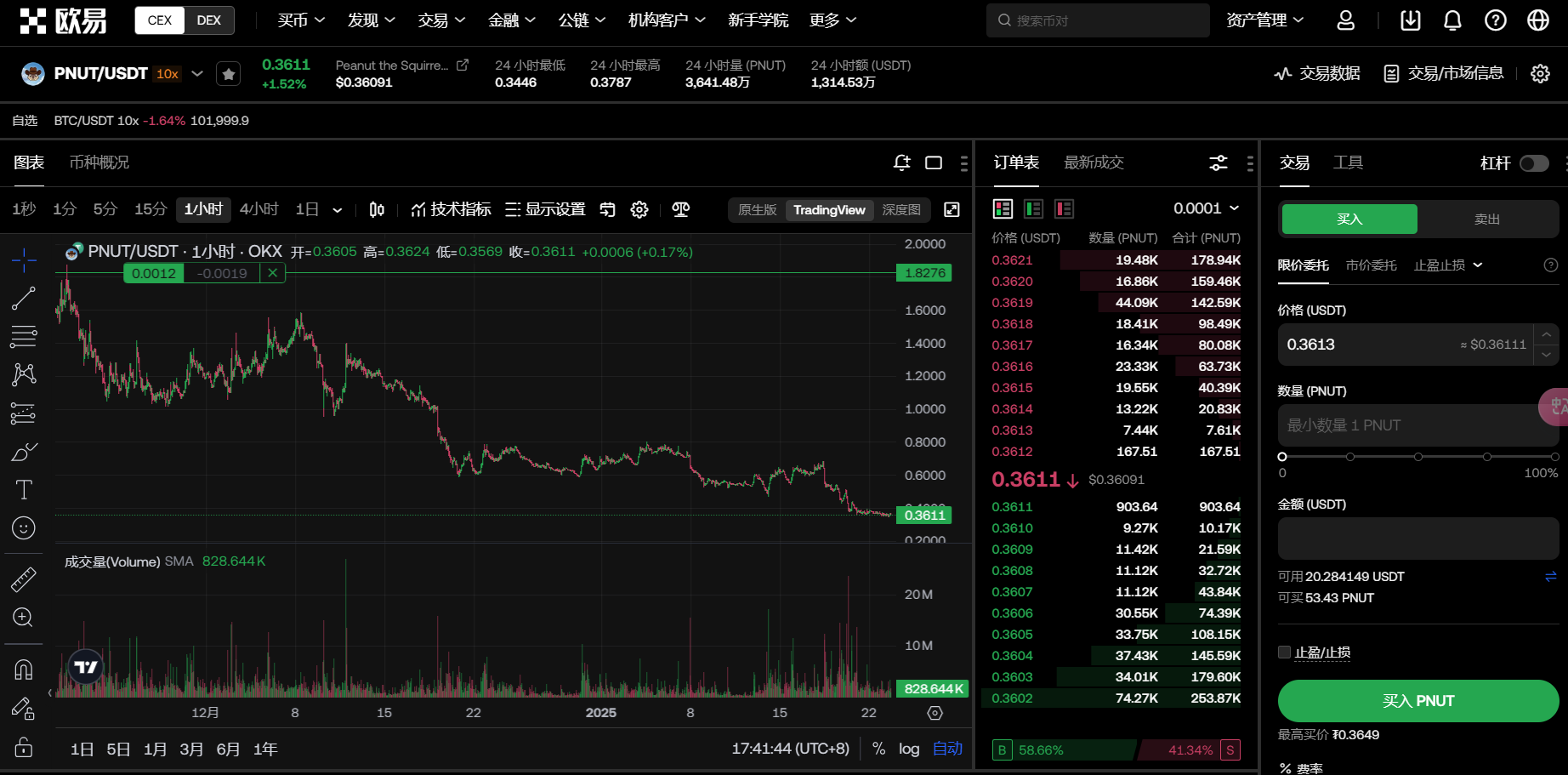Switch to the 币种概况 tab

click(99, 162)
